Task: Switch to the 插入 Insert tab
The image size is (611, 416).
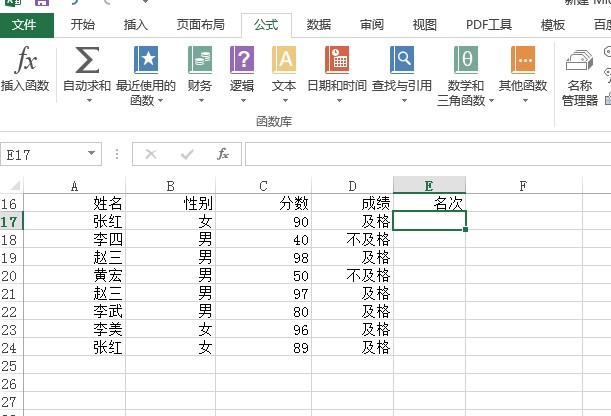Action: click(x=136, y=25)
